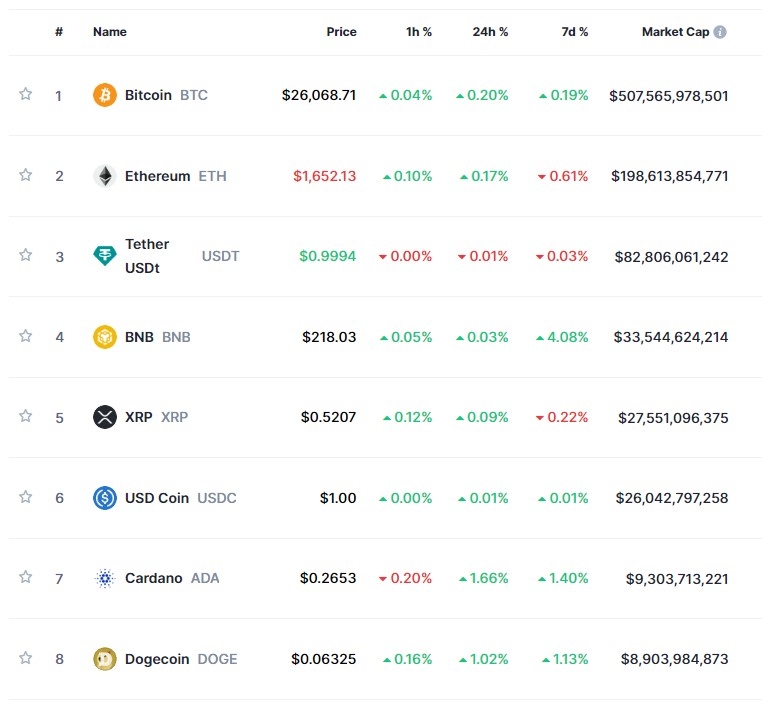Toggle the watchlist star for Ethereum
The image size is (762, 703).
(x=25, y=175)
